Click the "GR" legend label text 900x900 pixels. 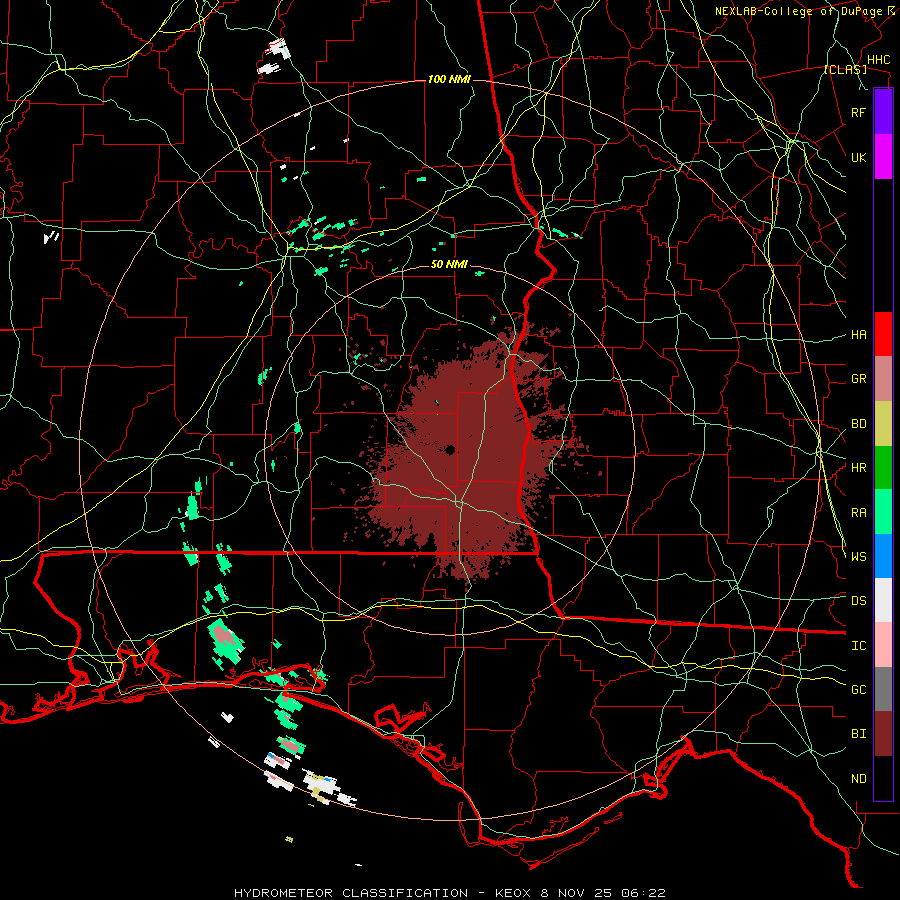pyautogui.click(x=858, y=379)
